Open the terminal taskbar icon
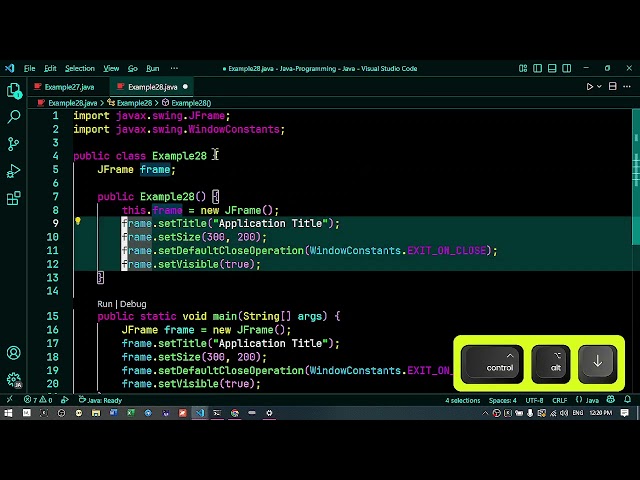Viewport: 640px width, 480px height. pyautogui.click(x=217, y=413)
